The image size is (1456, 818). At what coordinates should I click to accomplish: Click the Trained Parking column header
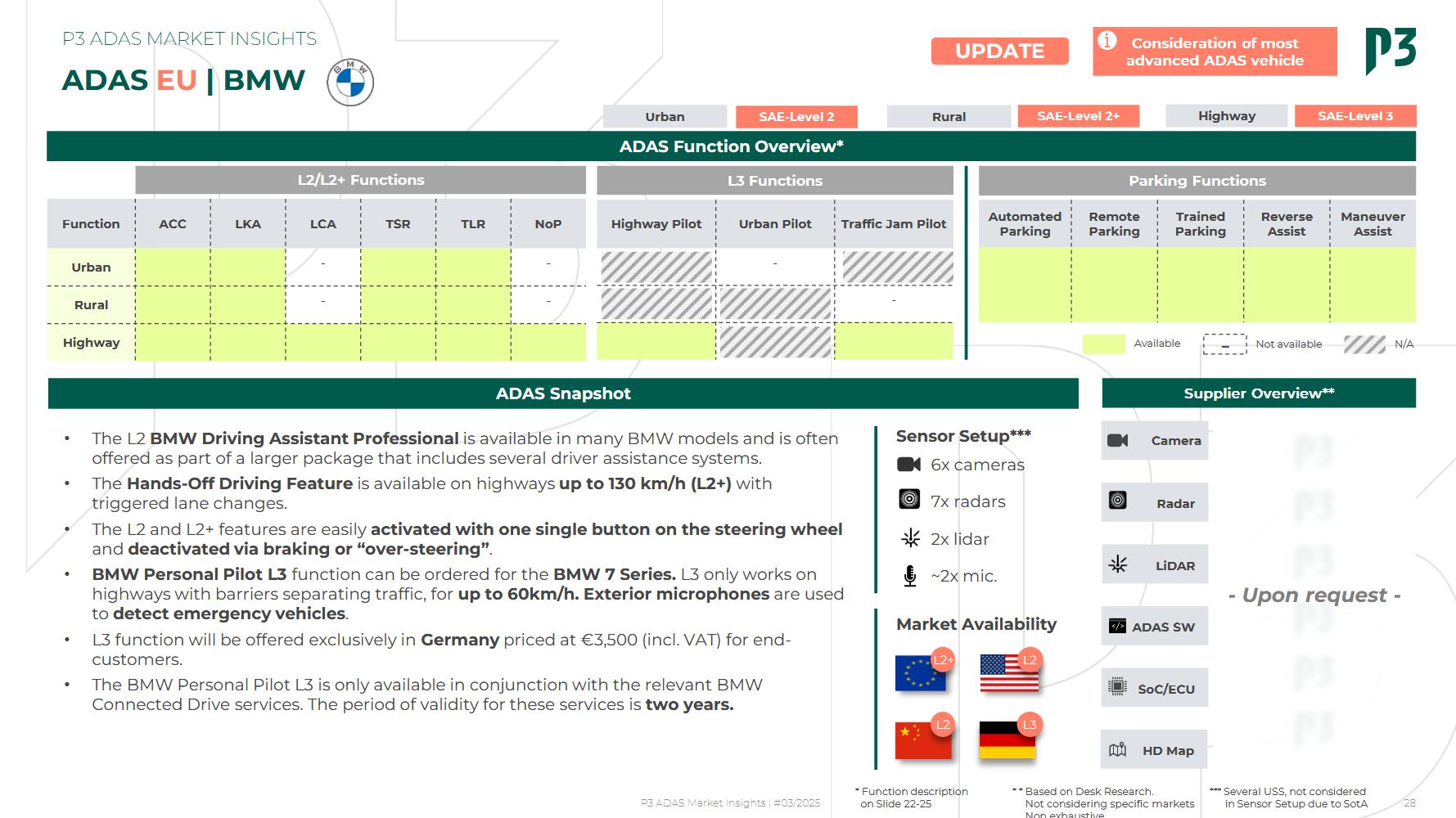tap(1201, 223)
